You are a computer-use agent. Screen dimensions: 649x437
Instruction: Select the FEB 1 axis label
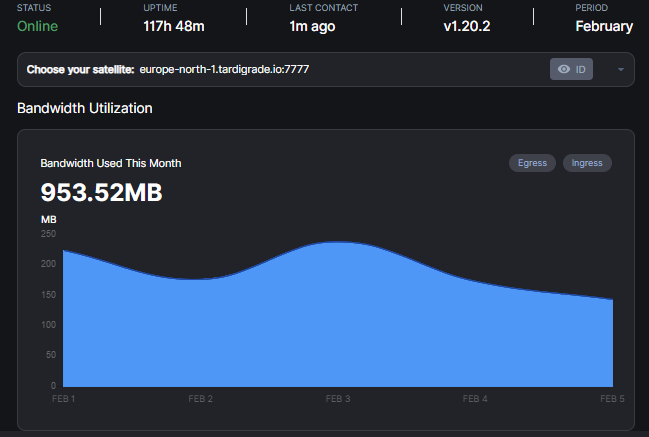[x=64, y=399]
